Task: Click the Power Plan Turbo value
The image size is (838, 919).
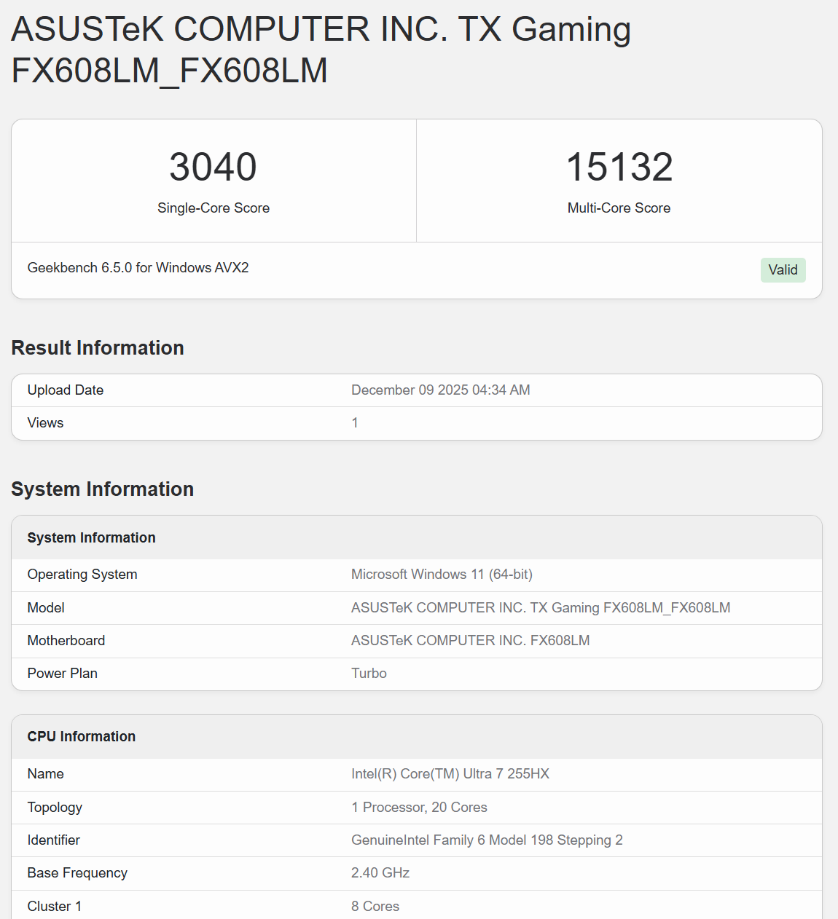Action: click(369, 674)
